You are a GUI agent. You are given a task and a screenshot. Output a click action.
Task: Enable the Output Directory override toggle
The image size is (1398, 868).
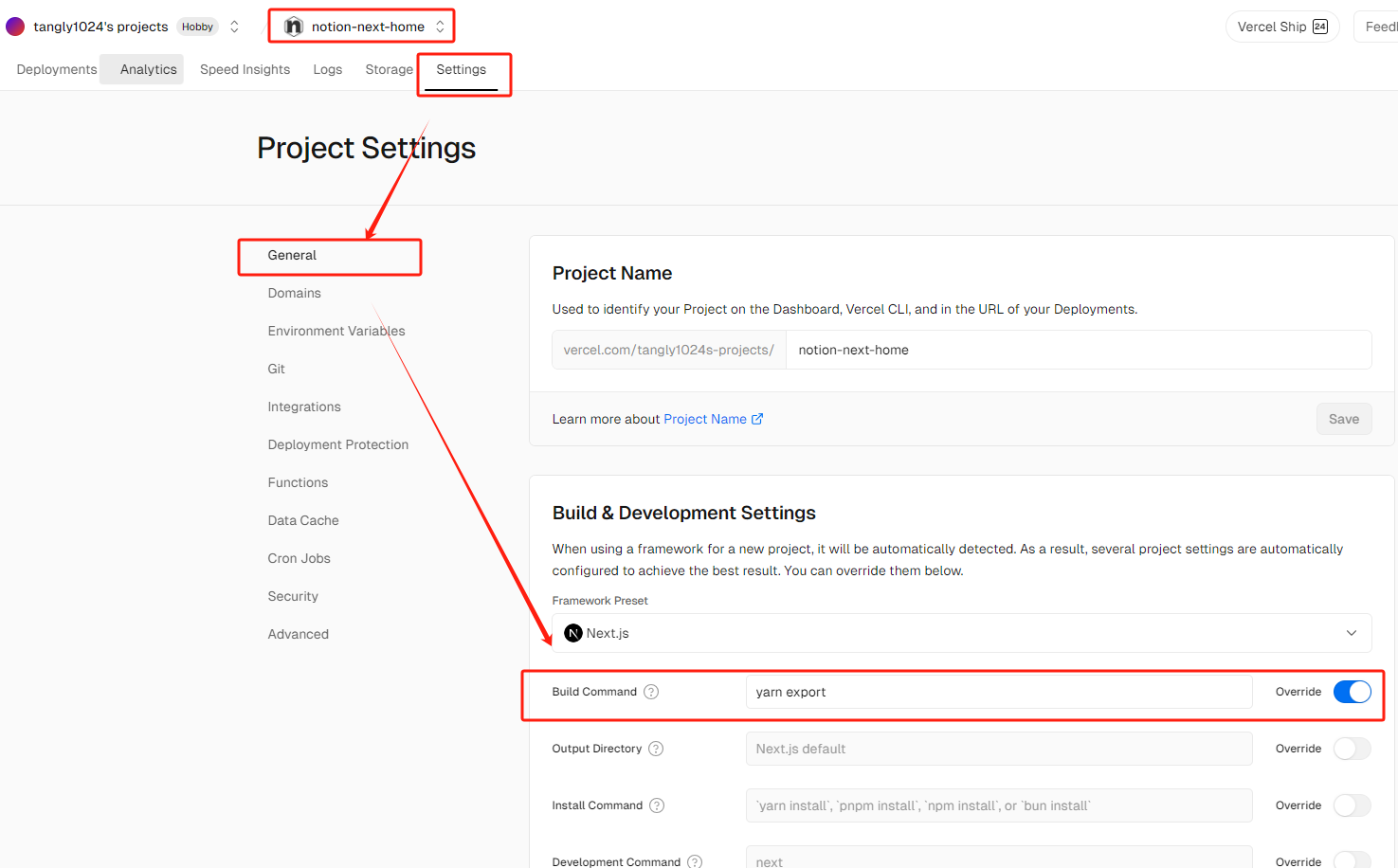1353,749
